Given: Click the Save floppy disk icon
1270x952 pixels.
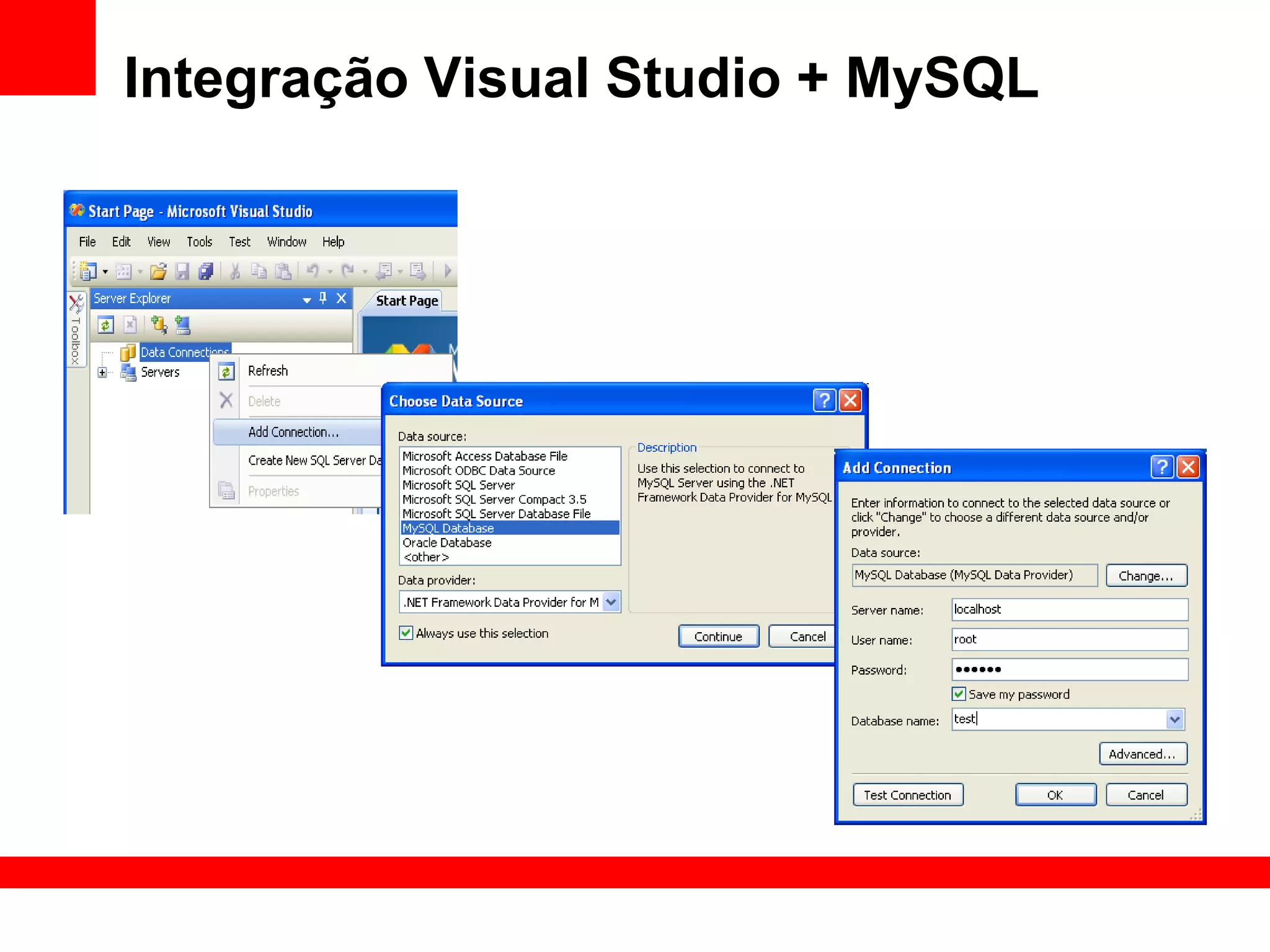Looking at the screenshot, I should click(182, 271).
